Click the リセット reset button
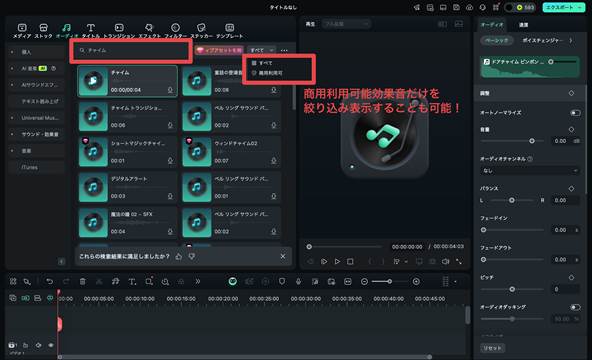Screen dimensions: 592x360 493,348
